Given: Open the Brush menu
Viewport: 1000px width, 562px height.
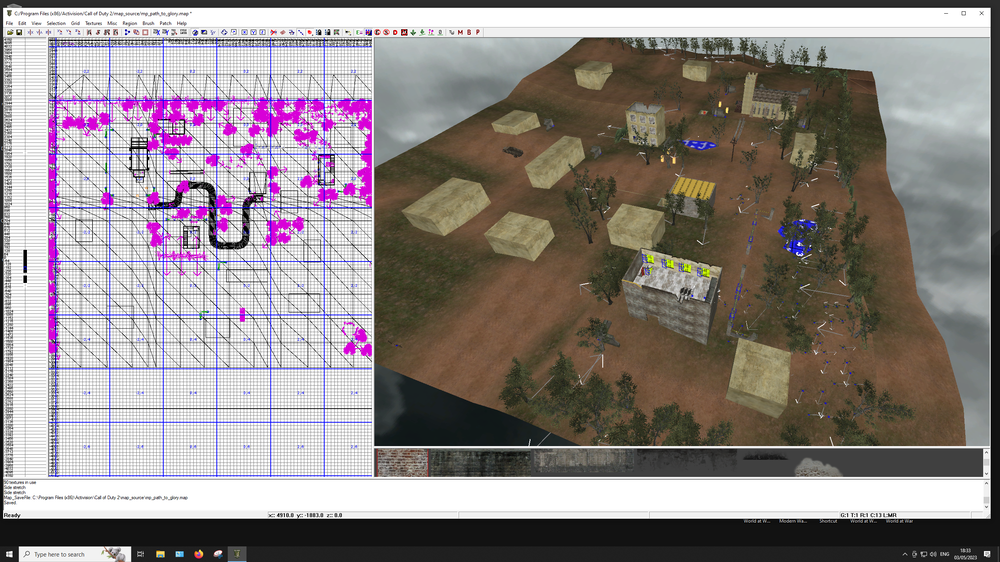Looking at the screenshot, I should click(x=148, y=22).
